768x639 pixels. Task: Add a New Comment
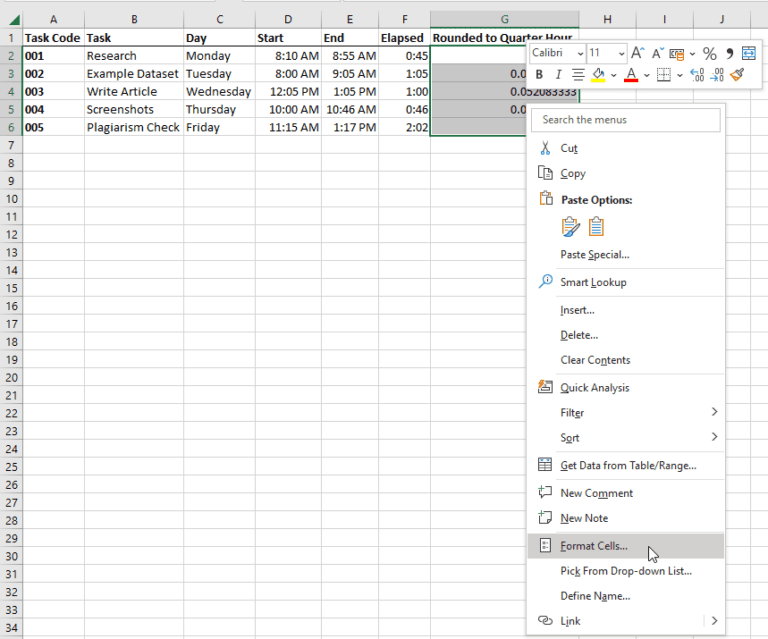click(625, 493)
